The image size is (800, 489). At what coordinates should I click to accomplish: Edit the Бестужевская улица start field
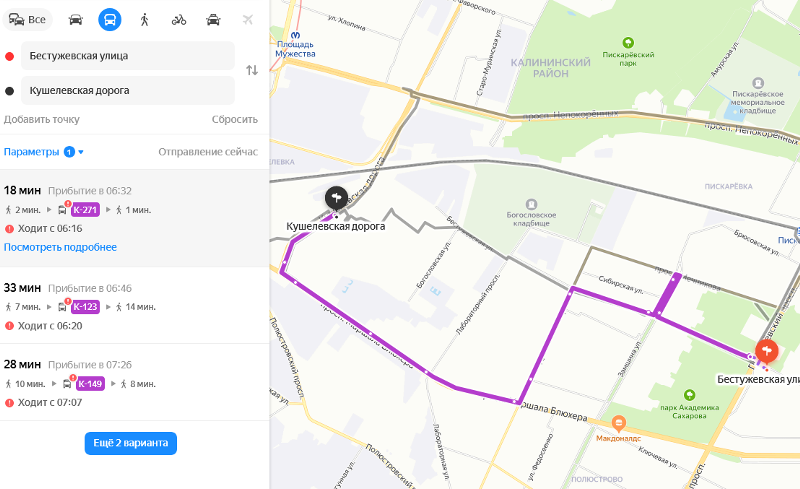click(128, 56)
